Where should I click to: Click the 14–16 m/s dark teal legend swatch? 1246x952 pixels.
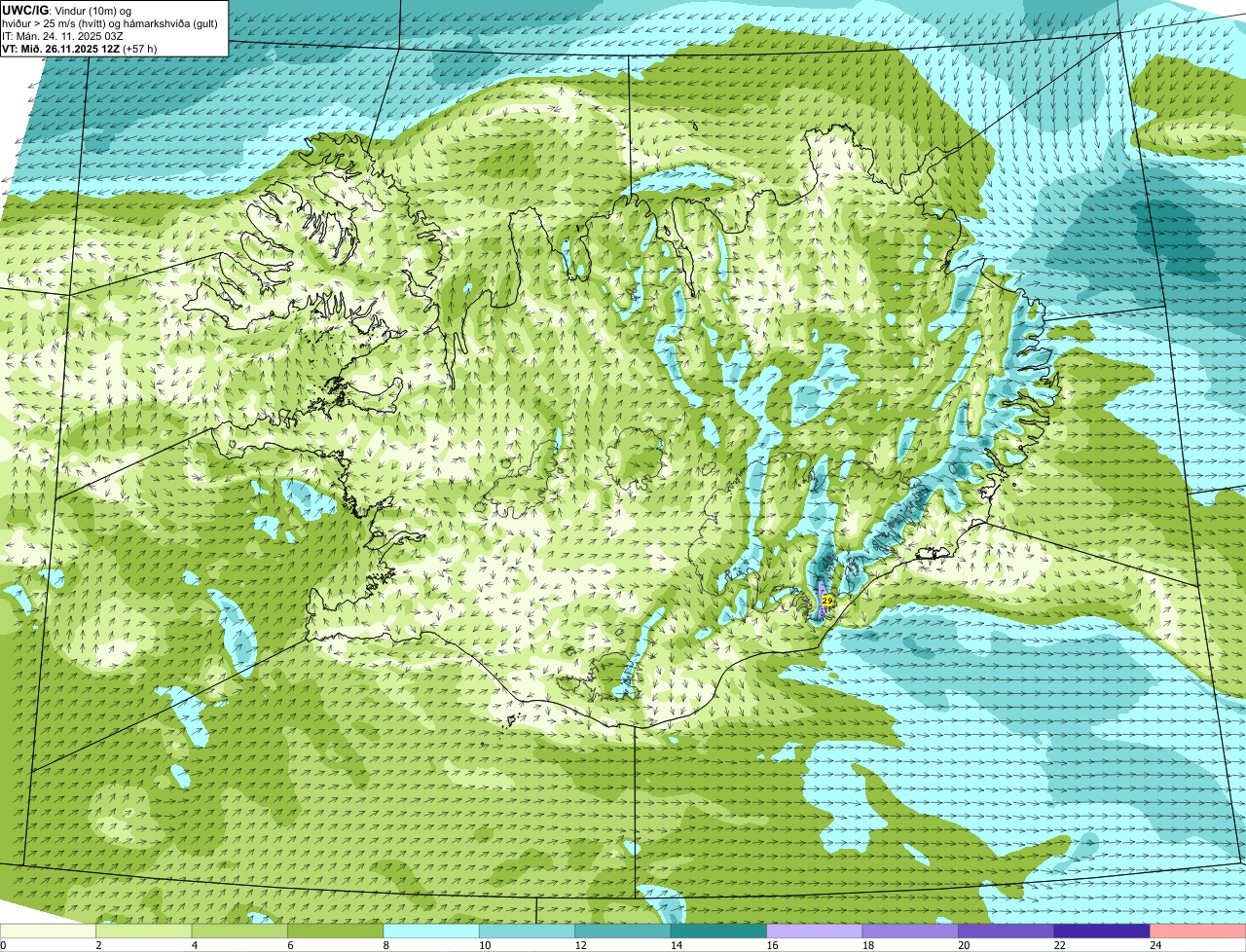click(719, 931)
